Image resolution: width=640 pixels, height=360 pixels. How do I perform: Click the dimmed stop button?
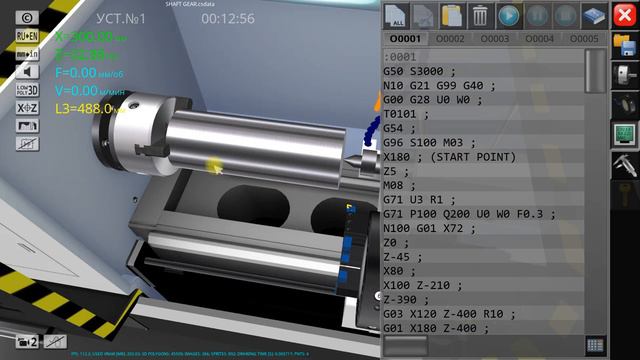tap(565, 16)
